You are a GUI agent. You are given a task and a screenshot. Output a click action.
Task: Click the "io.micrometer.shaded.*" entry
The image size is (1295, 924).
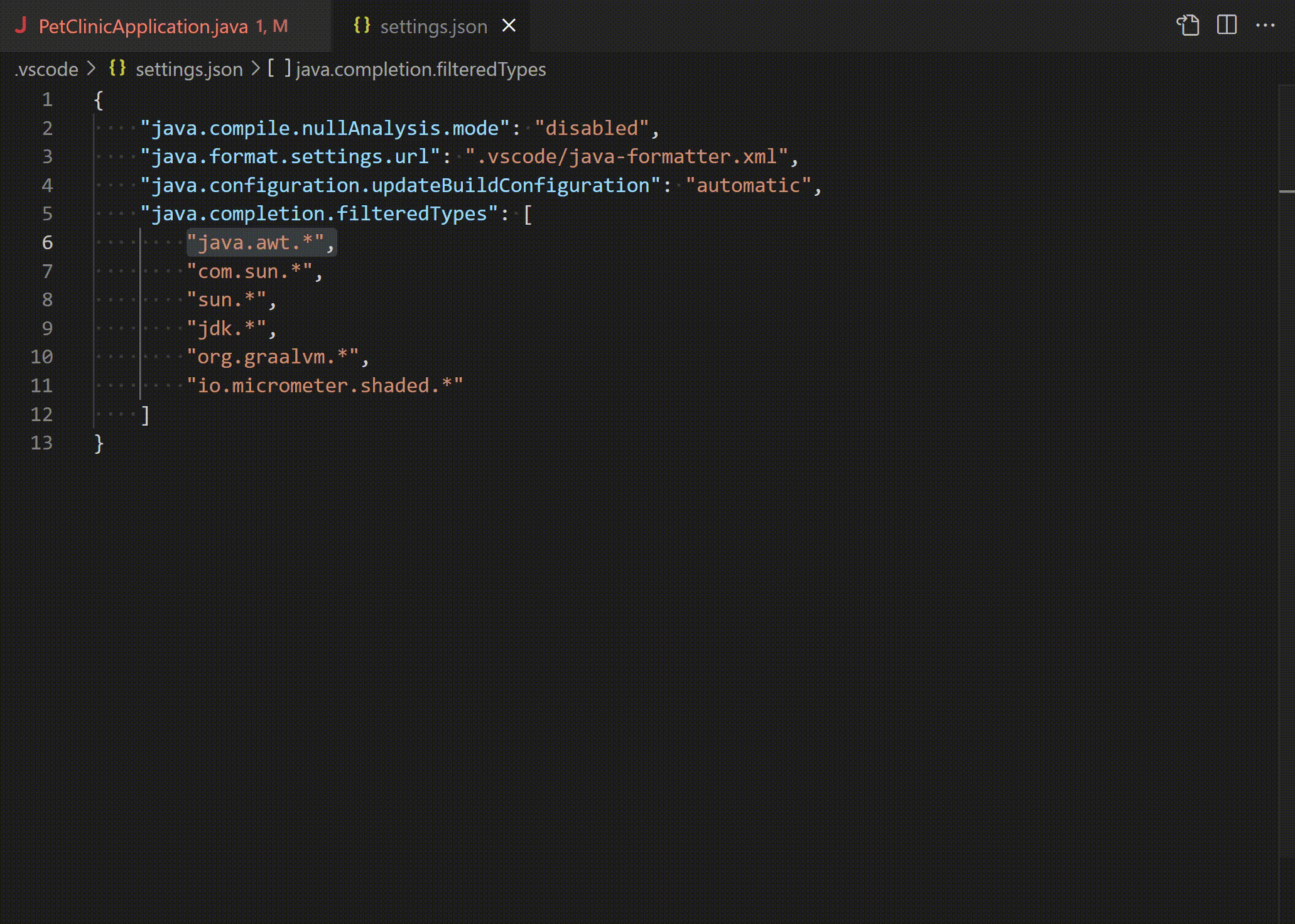(x=324, y=385)
